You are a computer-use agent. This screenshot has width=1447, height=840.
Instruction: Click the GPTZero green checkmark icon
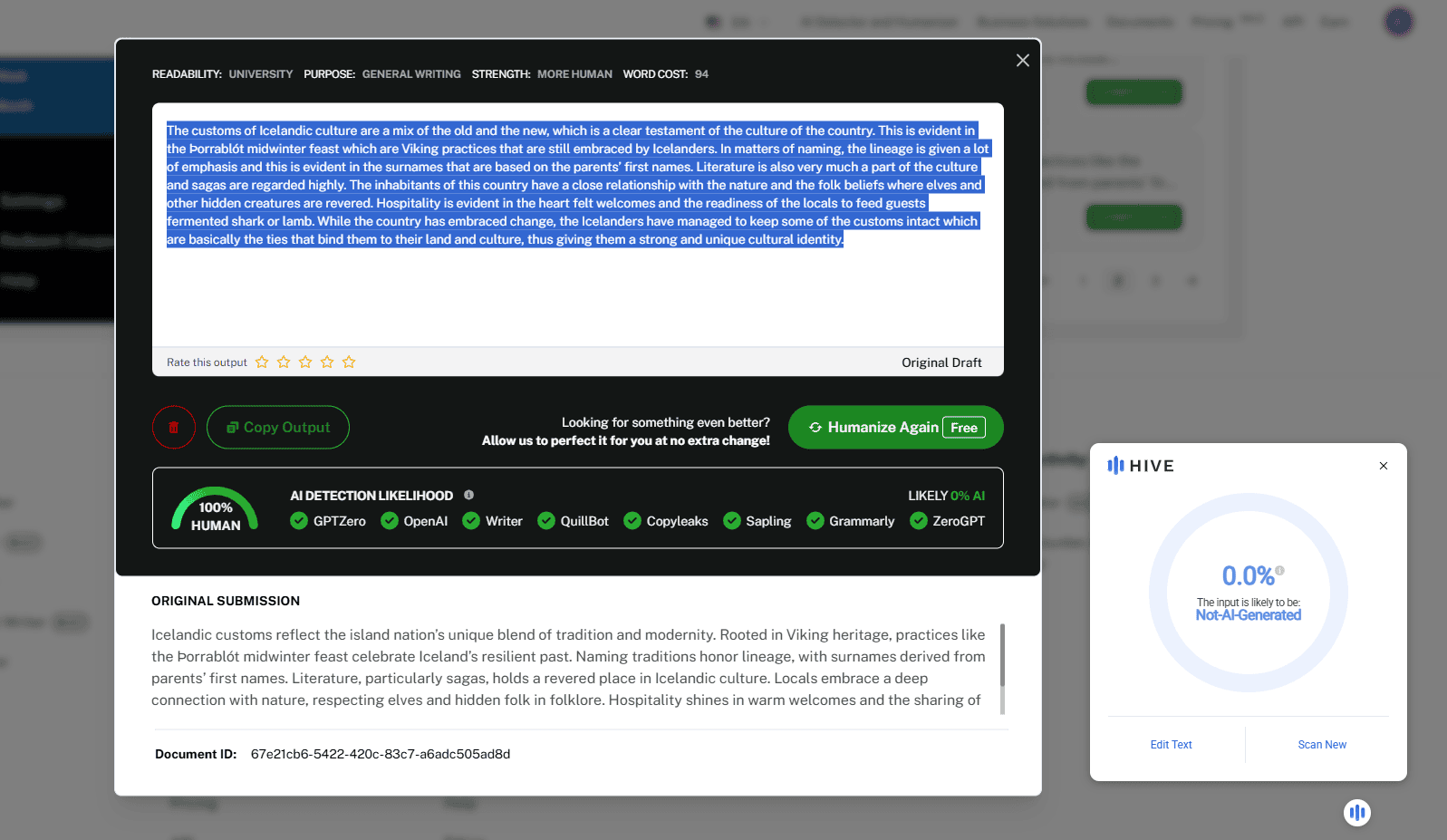299,521
